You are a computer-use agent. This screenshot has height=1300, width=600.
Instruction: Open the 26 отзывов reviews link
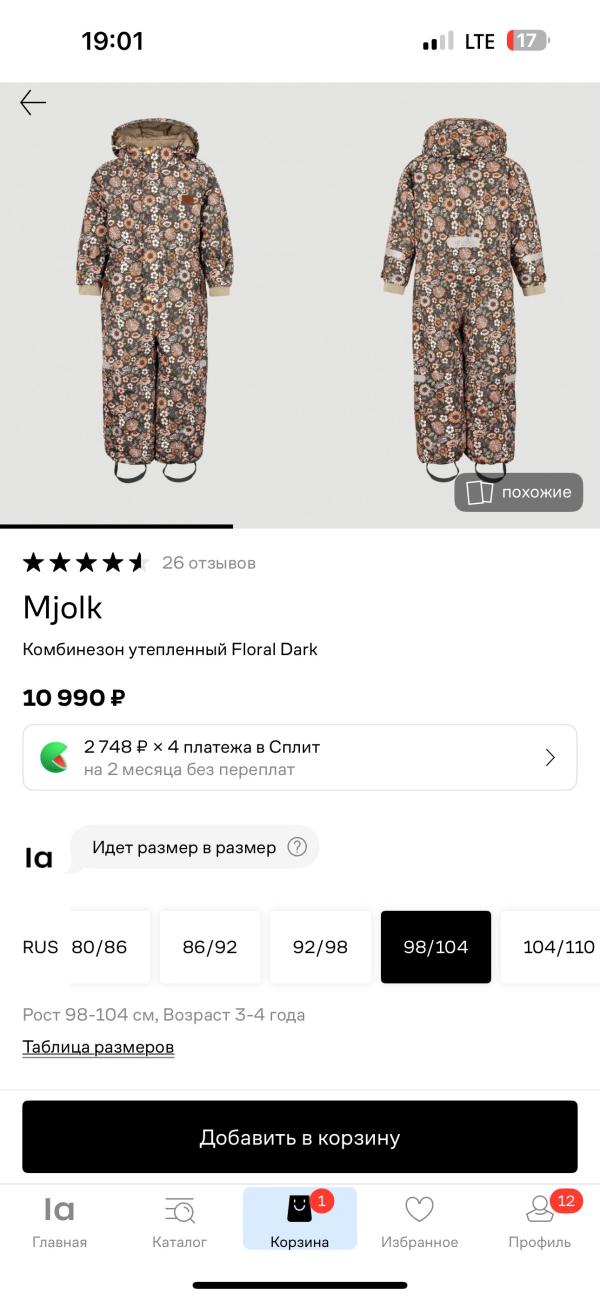209,563
